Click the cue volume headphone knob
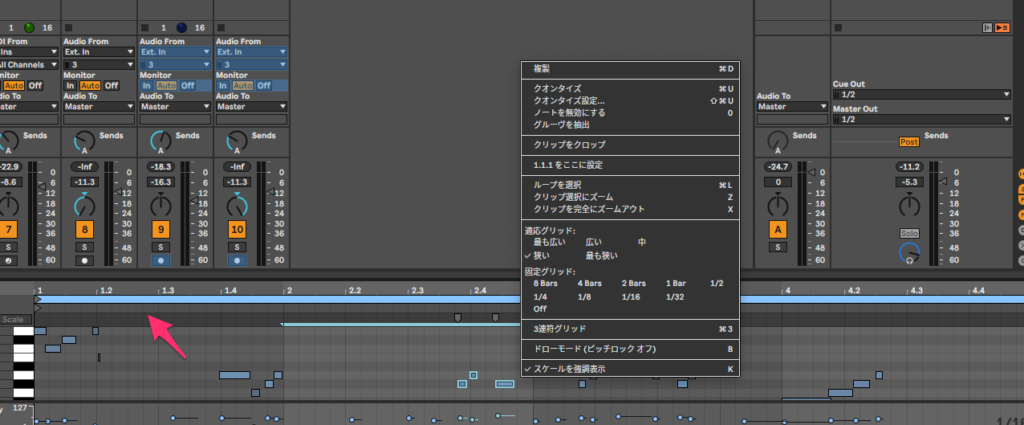Viewport: 1024px width, 425px height. 908,254
